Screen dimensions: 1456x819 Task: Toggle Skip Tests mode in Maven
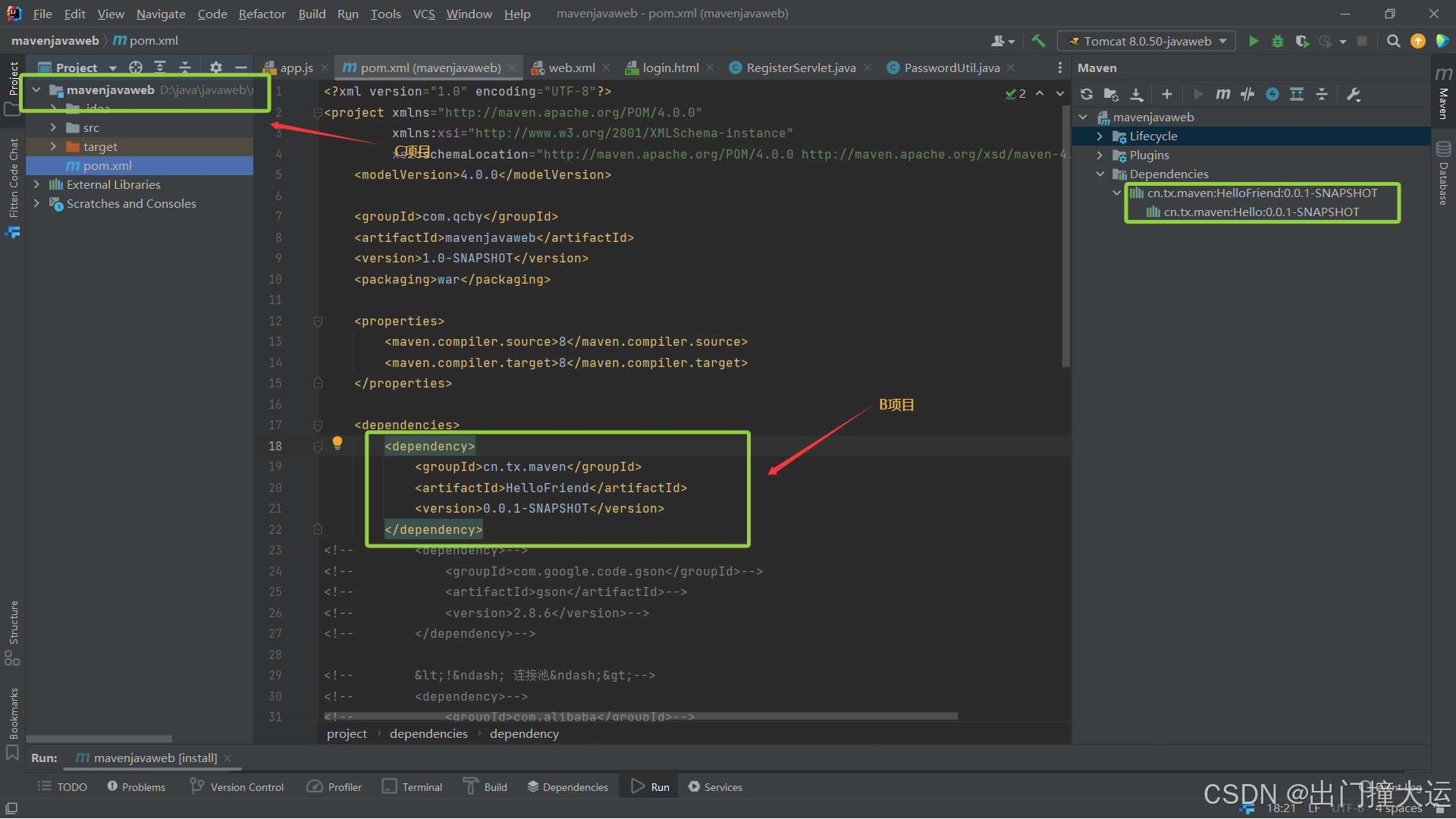pyautogui.click(x=1272, y=94)
